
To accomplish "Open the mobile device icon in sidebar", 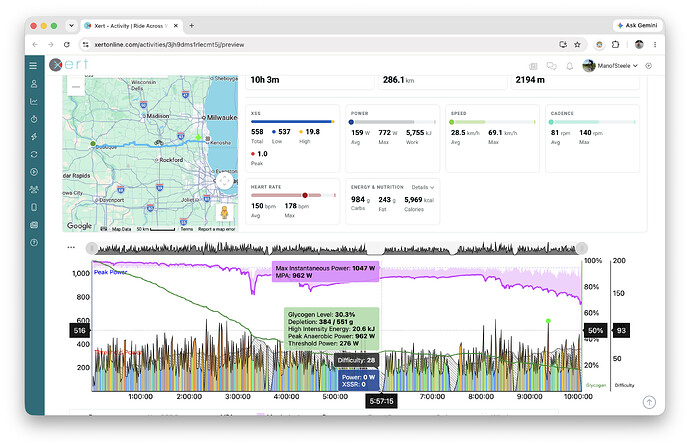I will coord(34,207).
